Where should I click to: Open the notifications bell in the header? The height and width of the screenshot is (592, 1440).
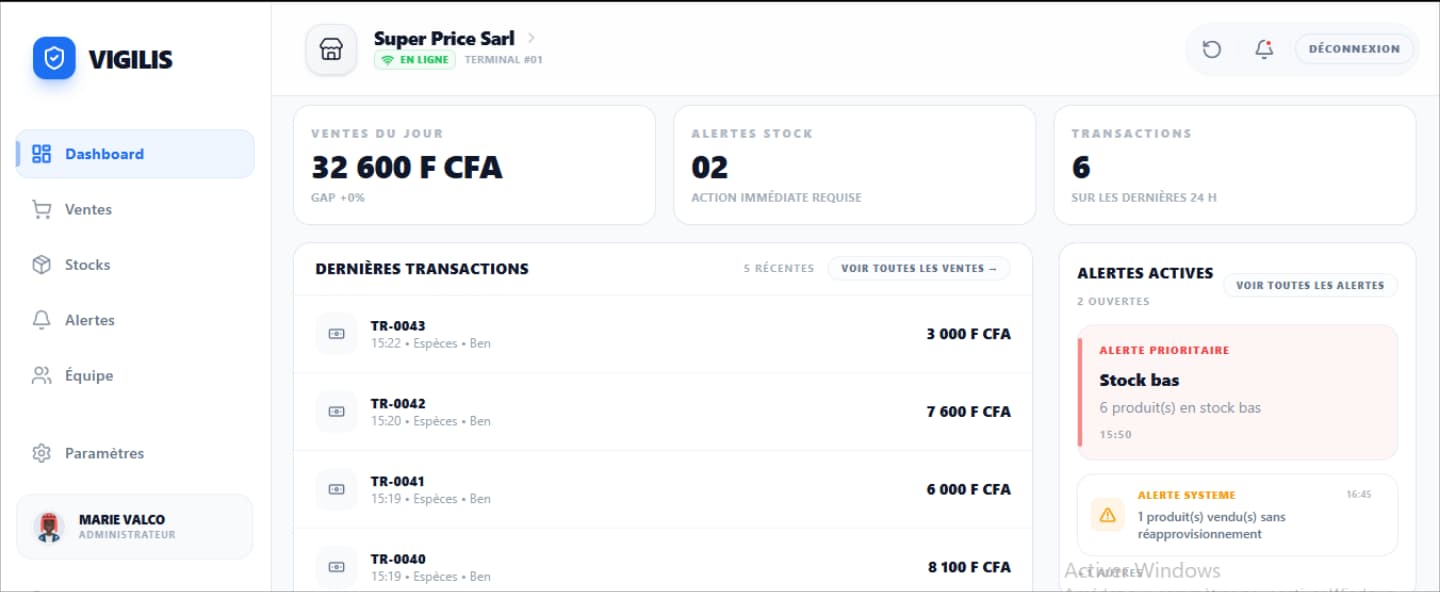pos(1263,48)
